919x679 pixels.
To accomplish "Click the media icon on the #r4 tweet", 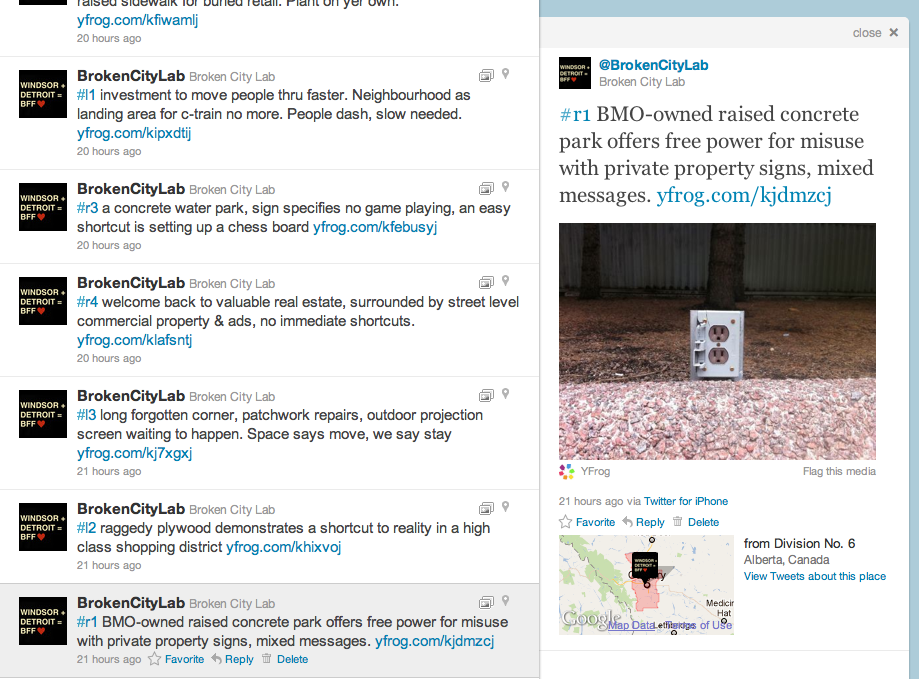I will (x=486, y=282).
